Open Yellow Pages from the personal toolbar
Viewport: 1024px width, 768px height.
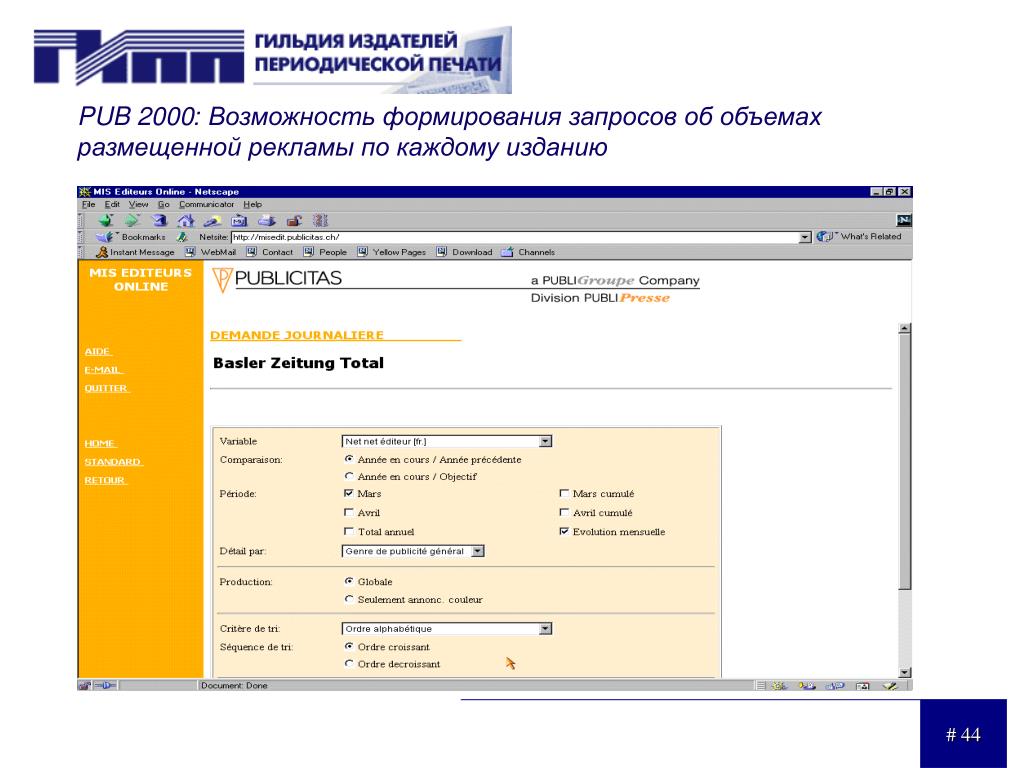392,252
